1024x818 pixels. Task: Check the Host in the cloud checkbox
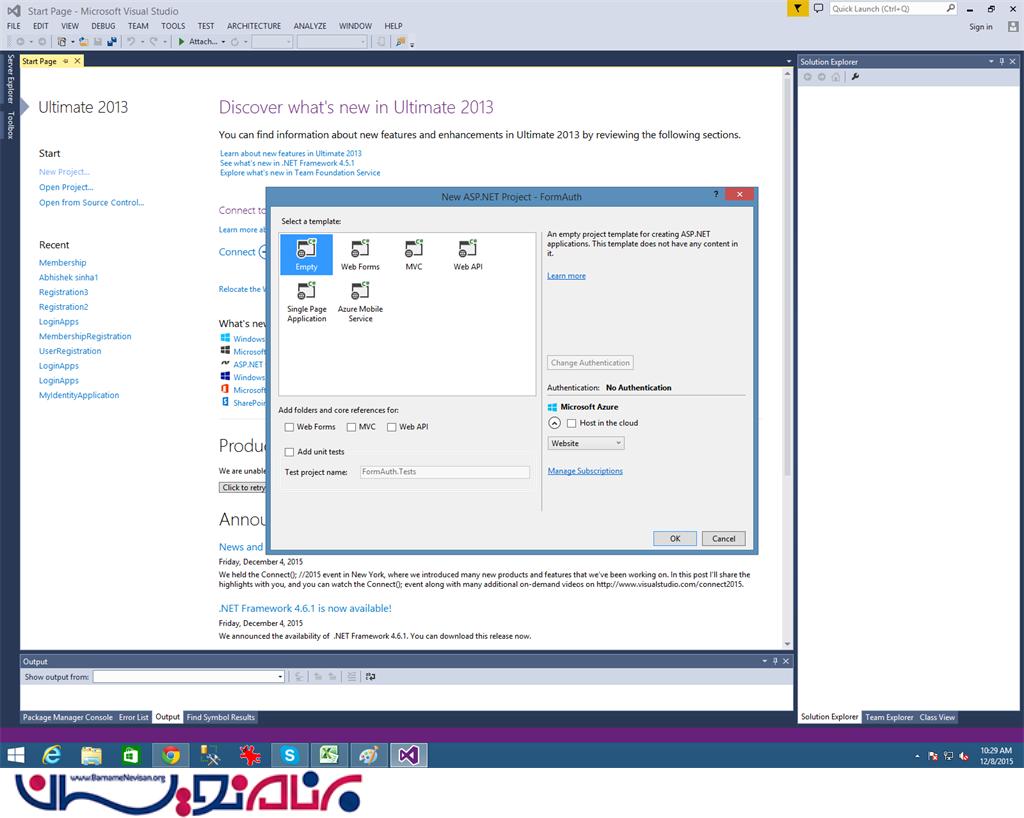click(571, 423)
